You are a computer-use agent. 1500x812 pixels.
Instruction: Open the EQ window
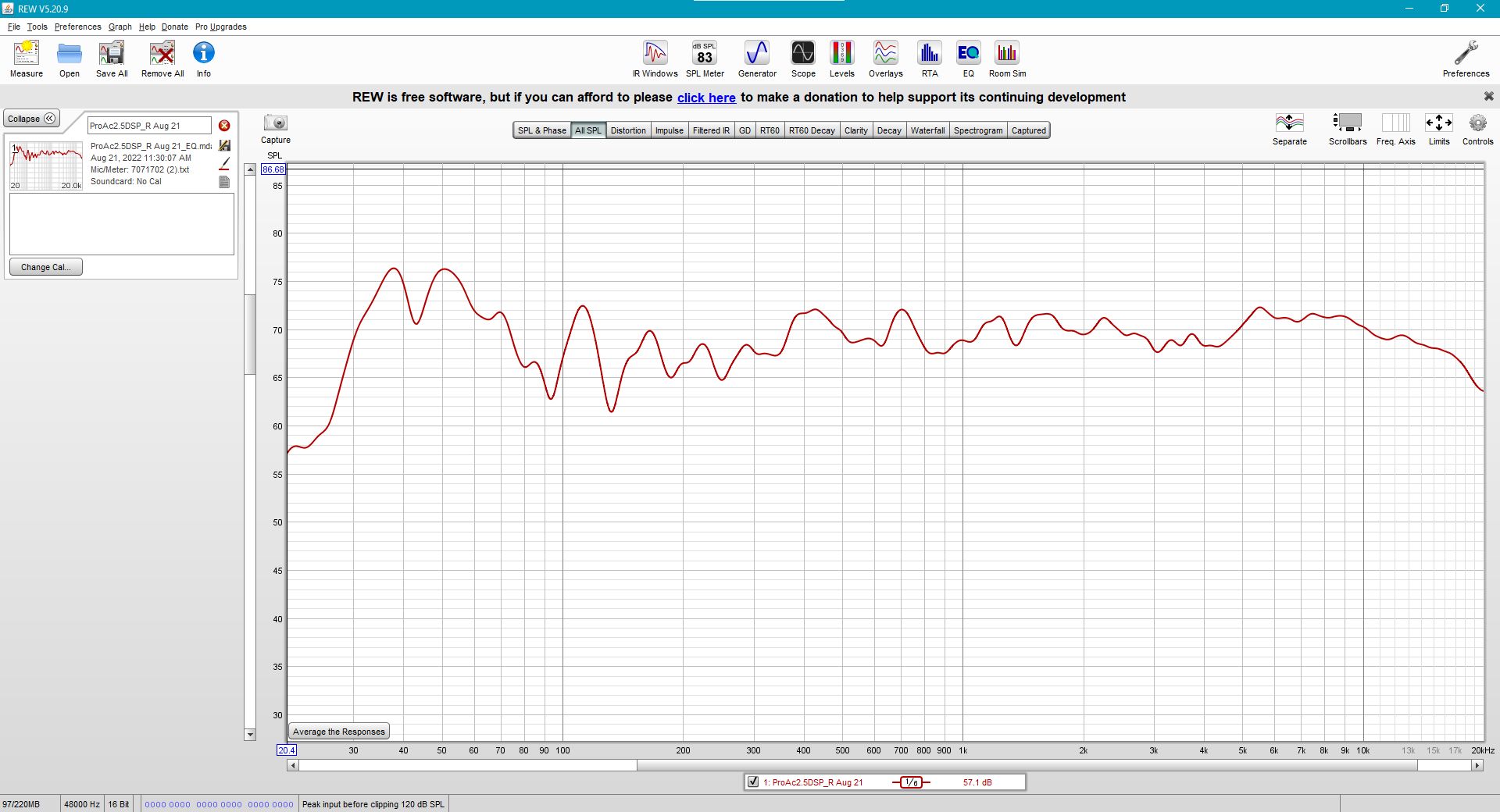tap(968, 59)
